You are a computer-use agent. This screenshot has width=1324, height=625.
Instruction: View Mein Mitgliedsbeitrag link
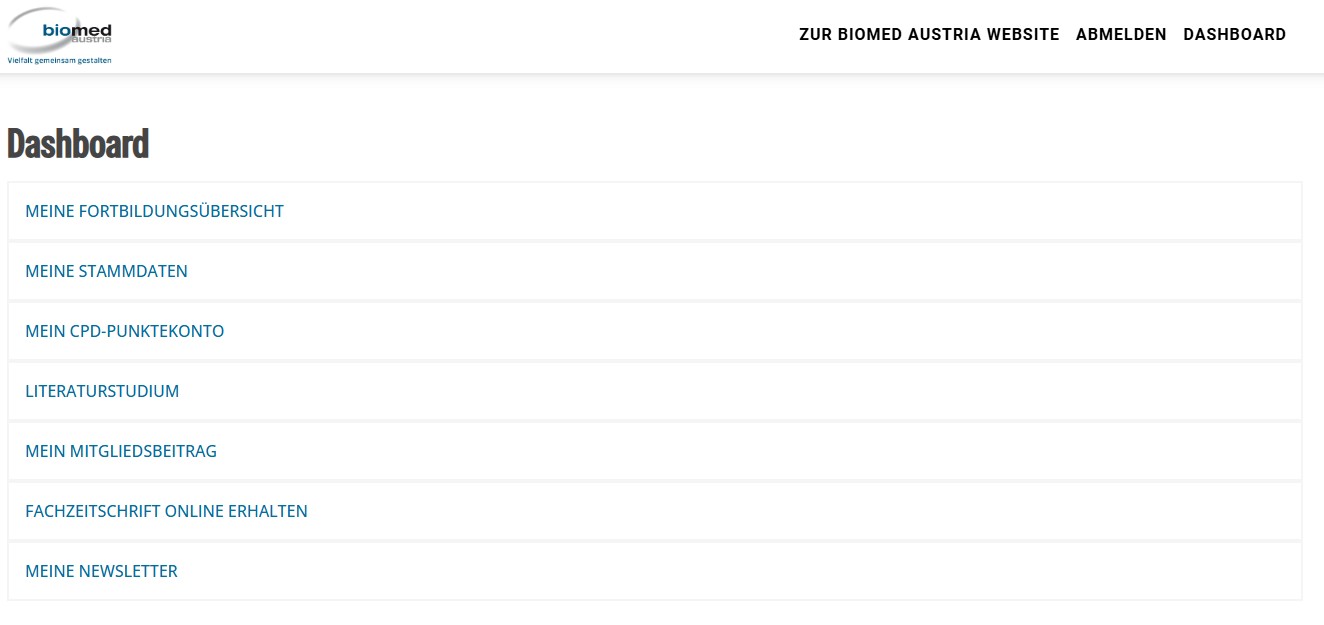pyautogui.click(x=121, y=451)
